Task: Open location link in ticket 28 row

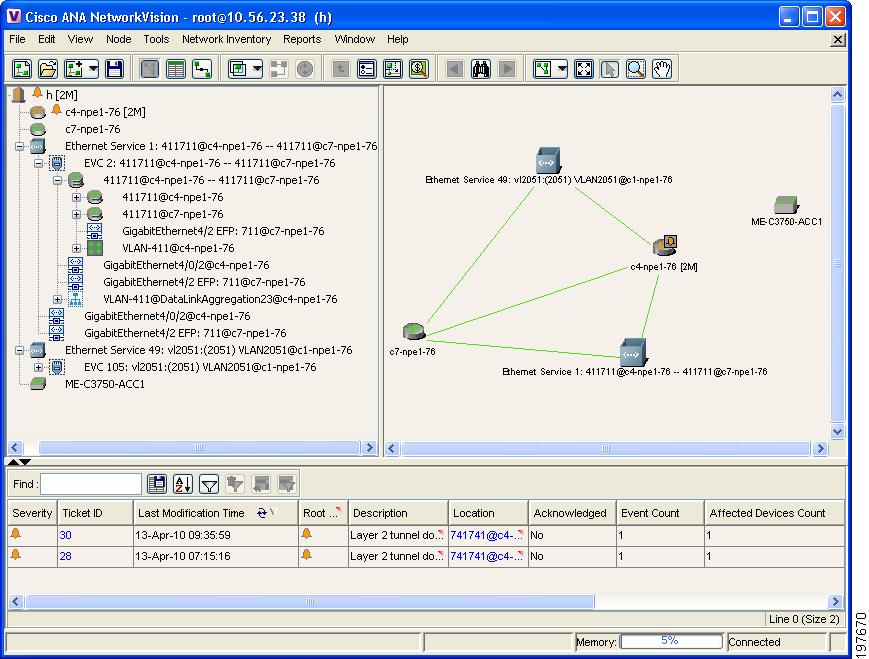Action: pyautogui.click(x=486, y=556)
